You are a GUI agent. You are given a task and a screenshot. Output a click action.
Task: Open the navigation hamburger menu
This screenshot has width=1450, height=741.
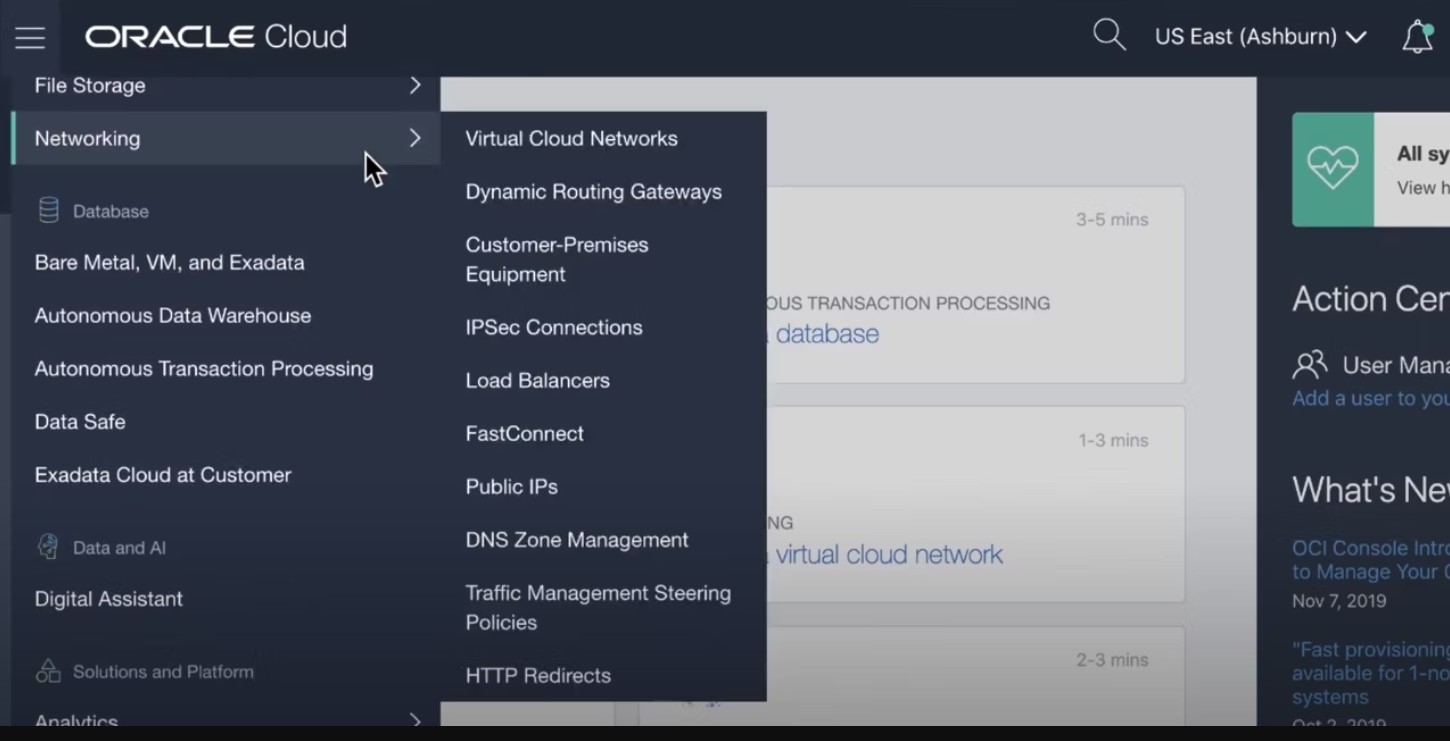[29, 36]
